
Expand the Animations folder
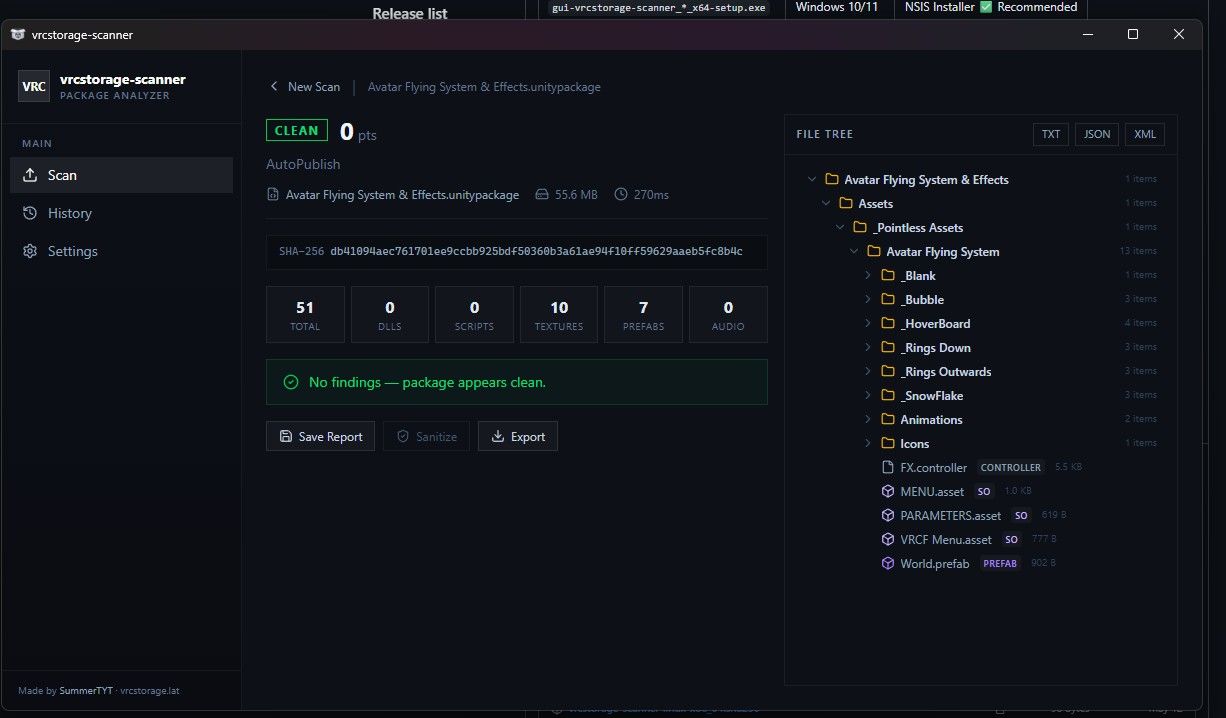pyautogui.click(x=868, y=420)
